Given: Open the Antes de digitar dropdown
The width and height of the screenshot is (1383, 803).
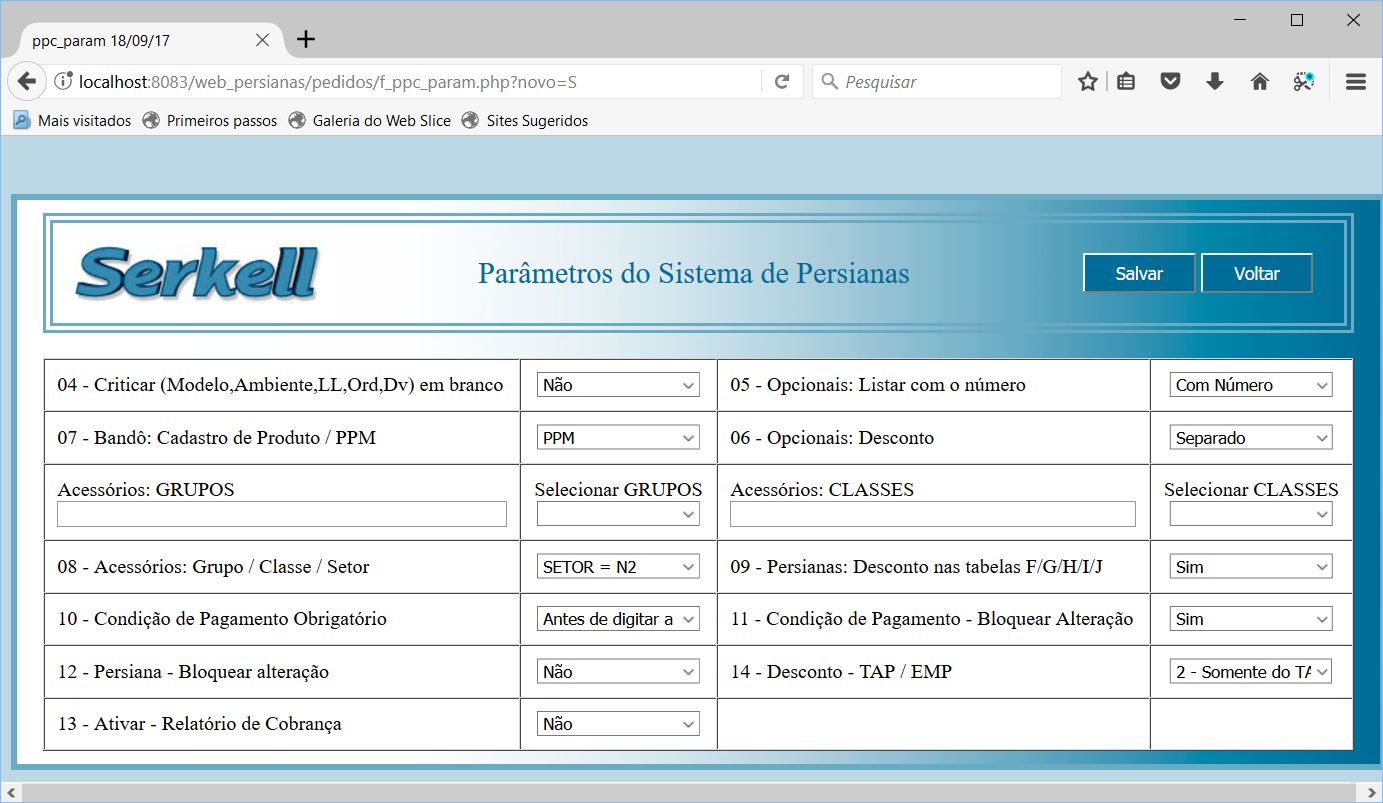Looking at the screenshot, I should click(x=618, y=619).
